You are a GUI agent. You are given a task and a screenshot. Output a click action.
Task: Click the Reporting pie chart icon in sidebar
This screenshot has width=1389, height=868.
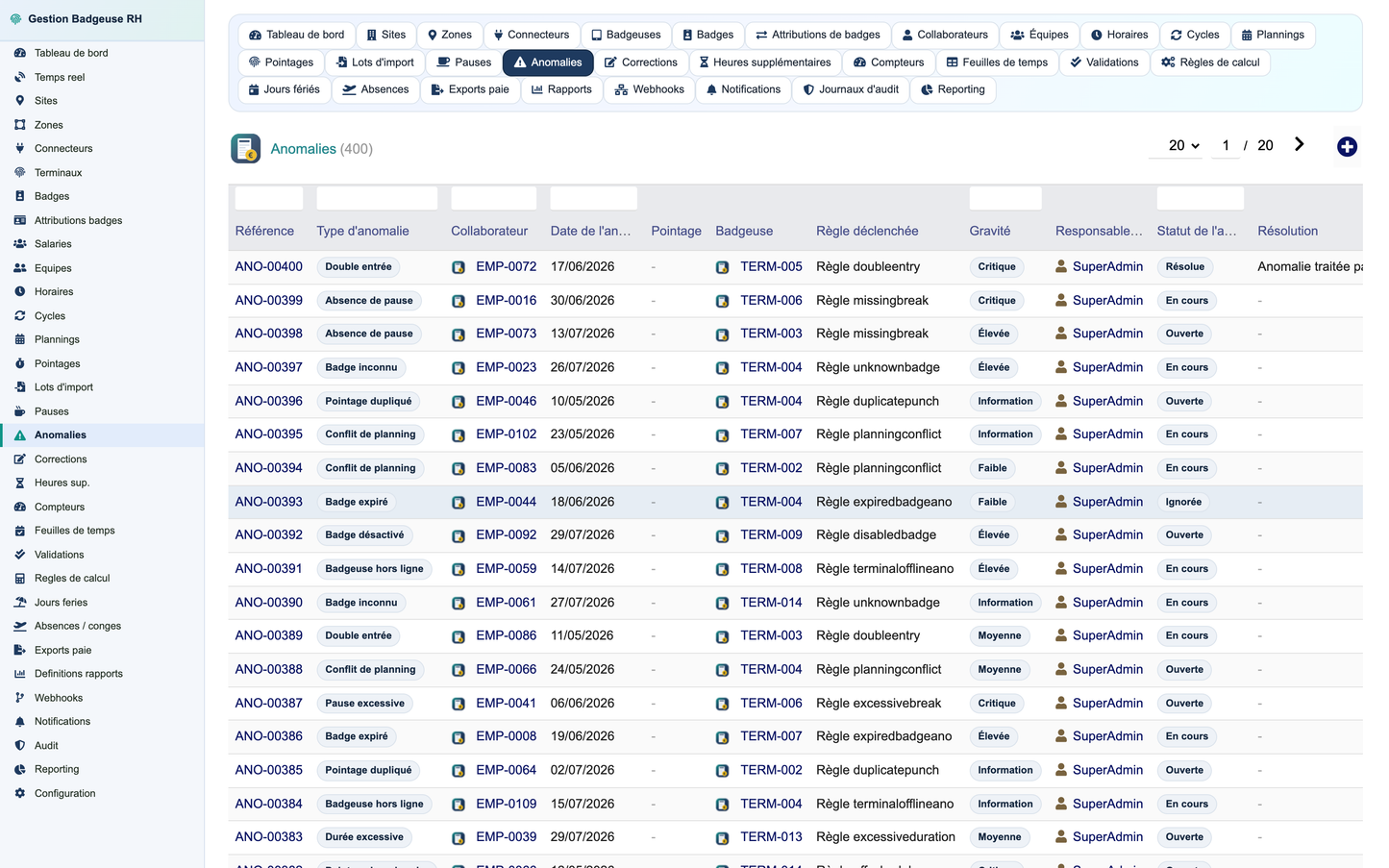(19, 769)
